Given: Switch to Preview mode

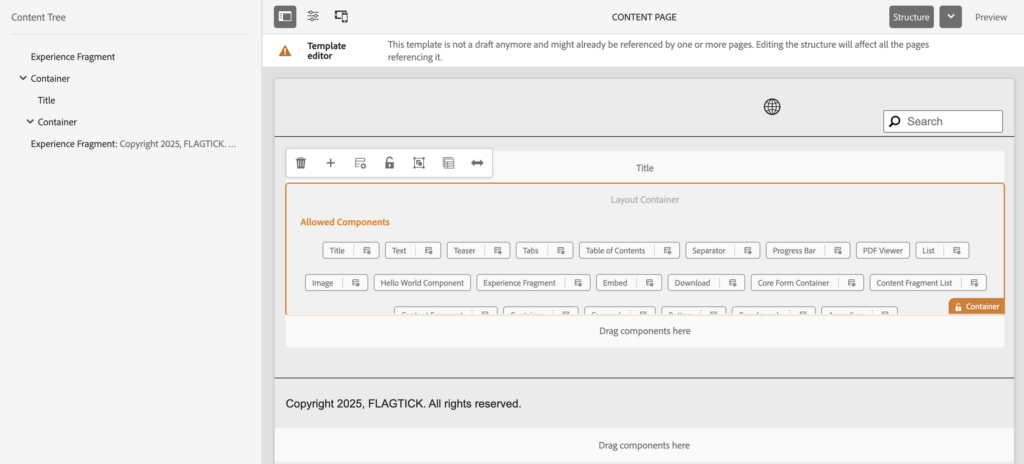Looking at the screenshot, I should click(990, 17).
